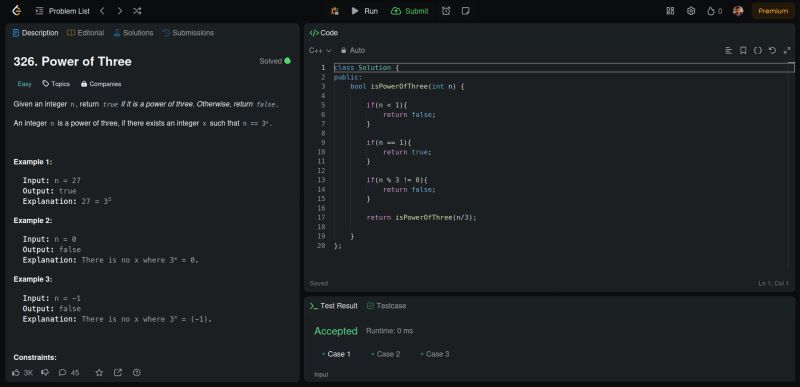
Task: Click Example 3 heading
Action: pyautogui.click(x=33, y=279)
